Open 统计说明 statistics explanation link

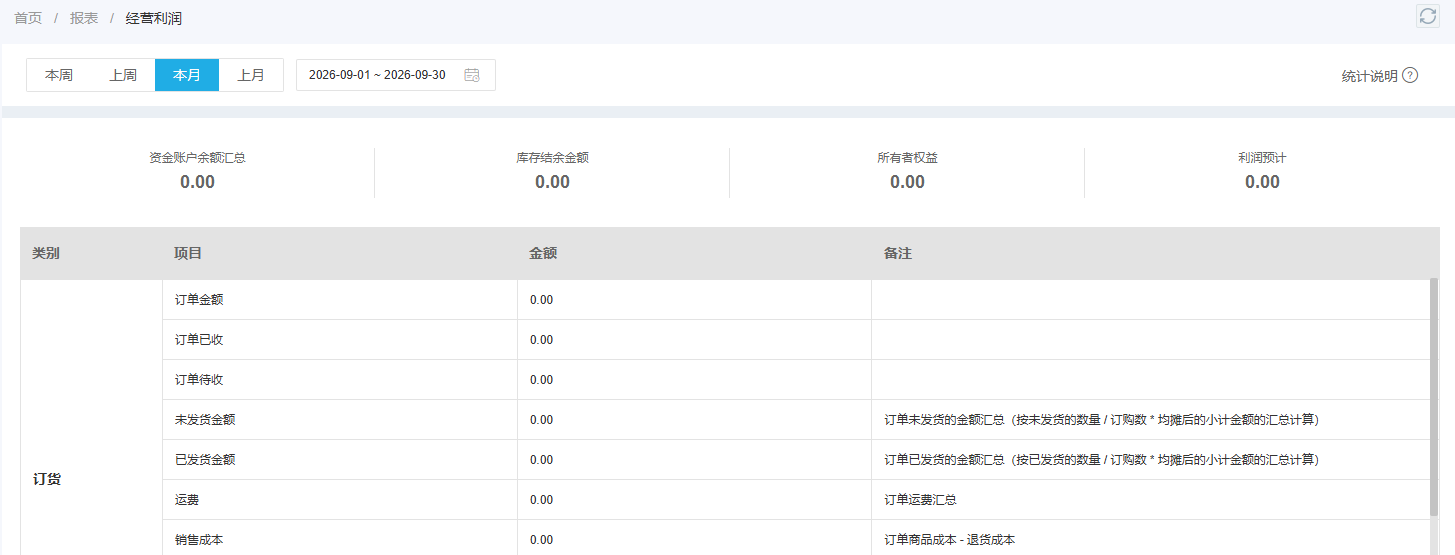pyautogui.click(x=1369, y=76)
